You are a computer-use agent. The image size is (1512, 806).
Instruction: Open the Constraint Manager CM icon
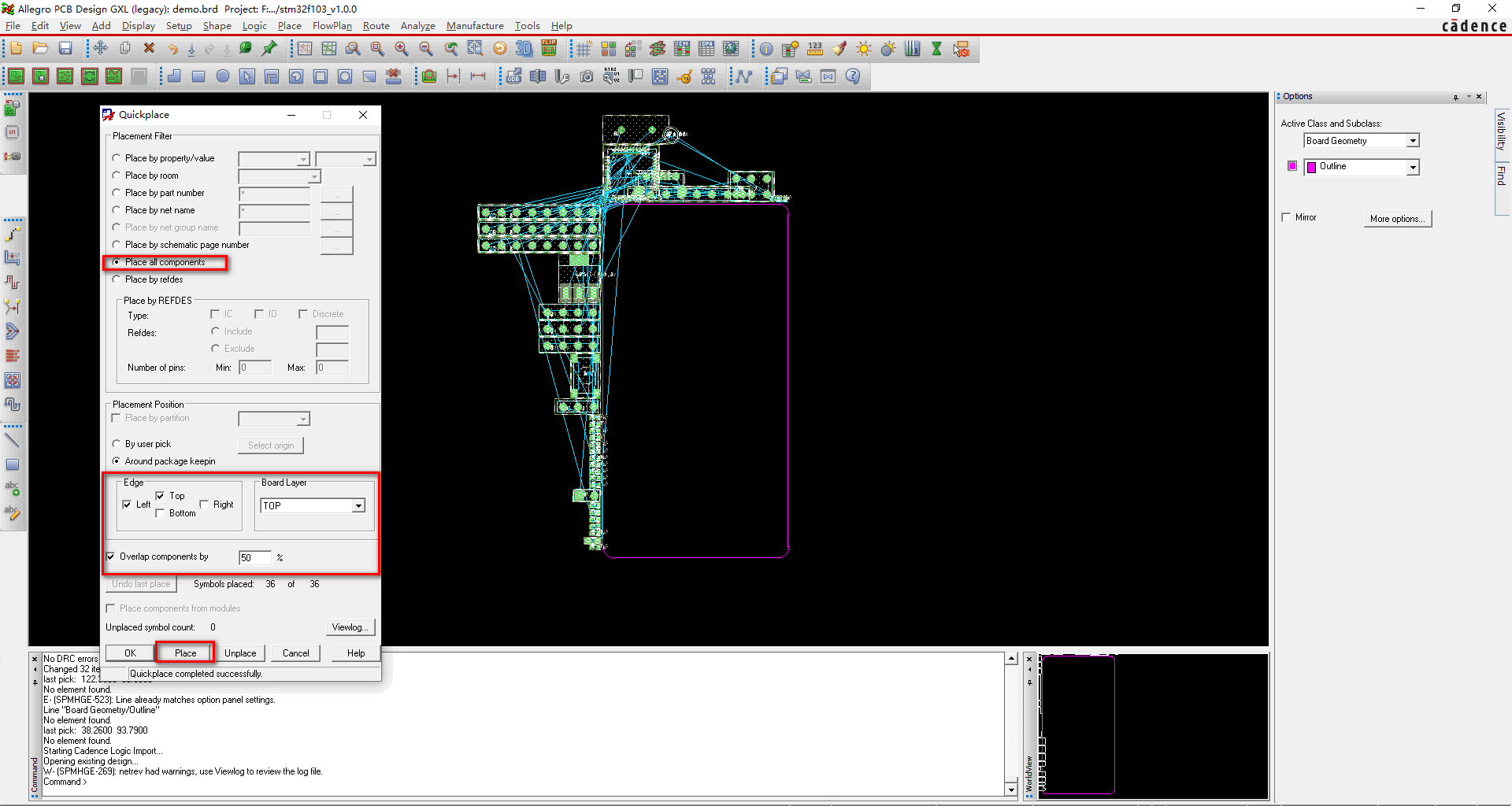(682, 49)
